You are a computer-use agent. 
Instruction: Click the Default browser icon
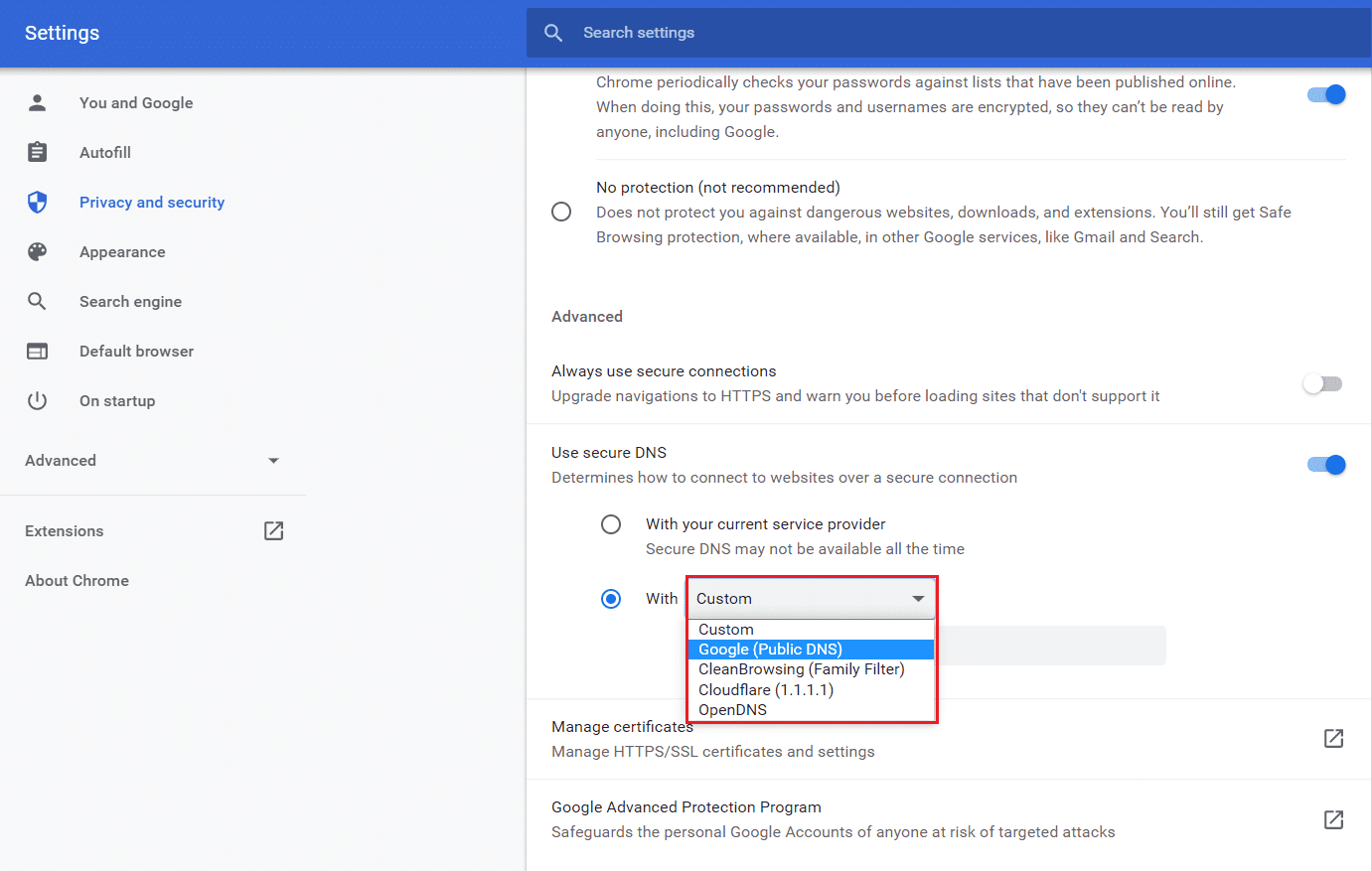point(37,351)
